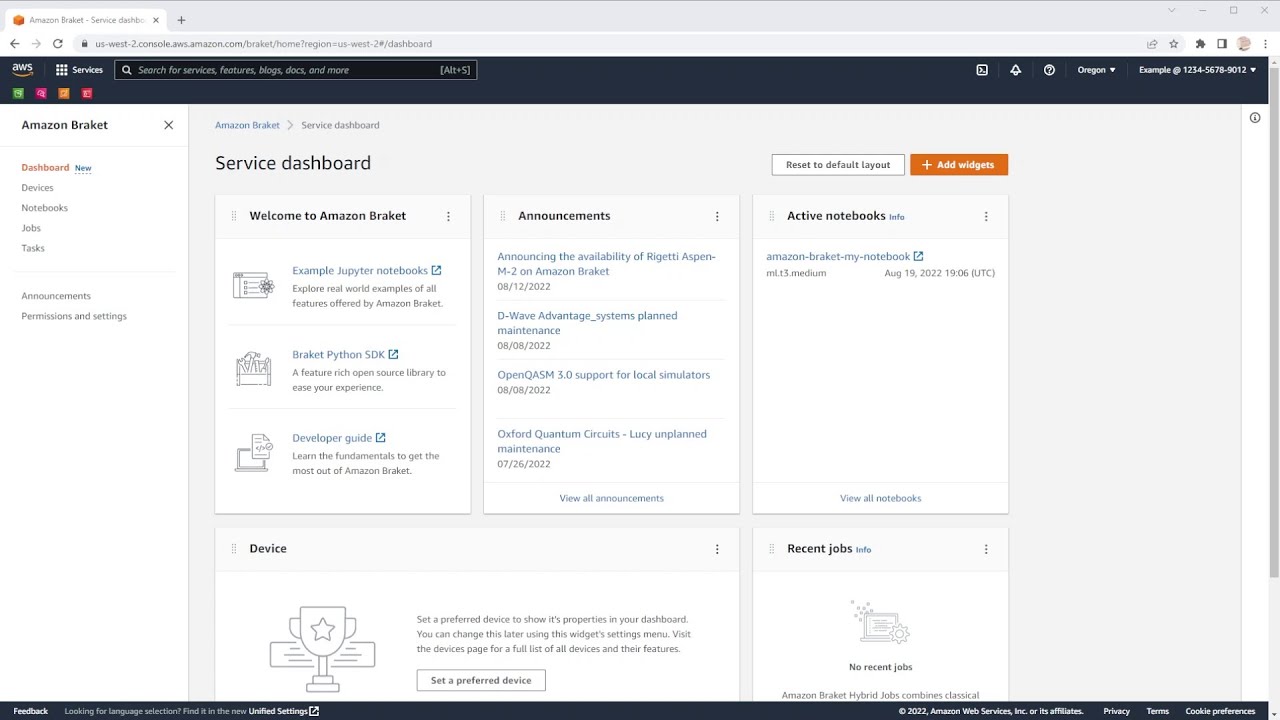Open amazon-braket-my-notebook link
The height and width of the screenshot is (720, 1280).
coord(844,257)
